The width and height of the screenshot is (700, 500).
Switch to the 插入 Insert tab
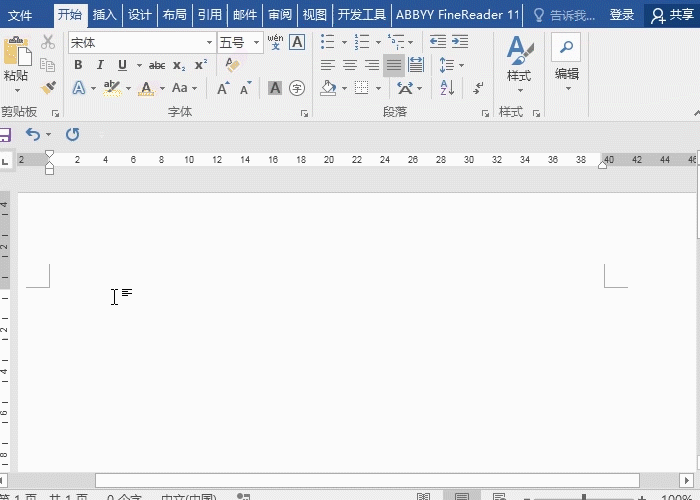click(104, 15)
